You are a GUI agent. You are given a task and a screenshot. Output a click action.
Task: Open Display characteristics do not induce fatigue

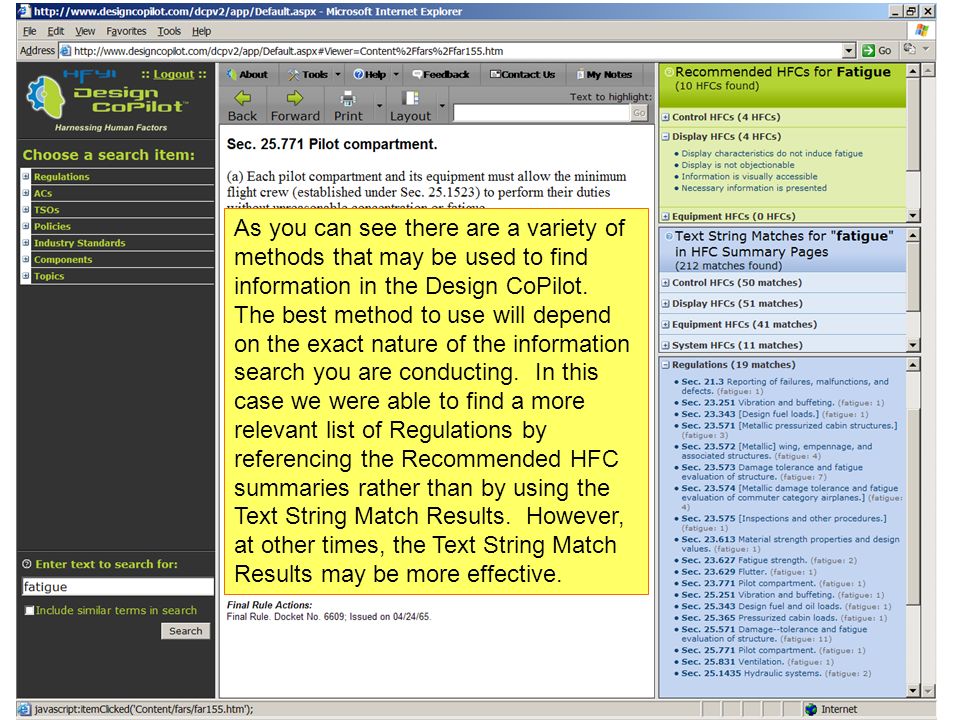pyautogui.click(x=772, y=154)
